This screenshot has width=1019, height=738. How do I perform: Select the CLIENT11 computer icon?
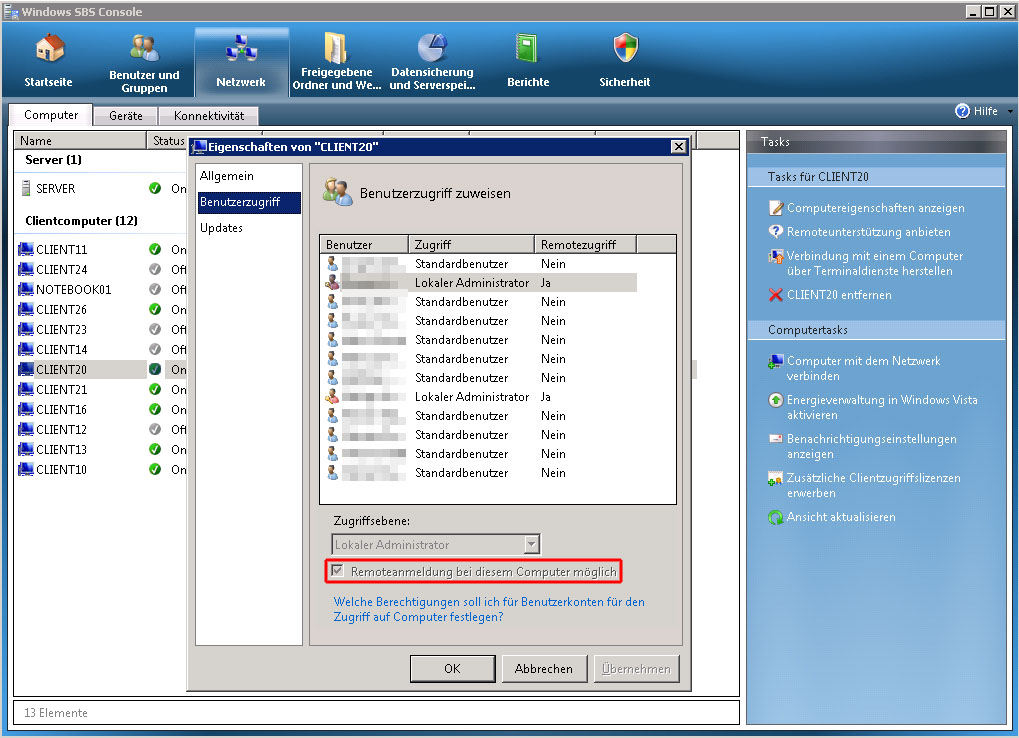[26, 249]
